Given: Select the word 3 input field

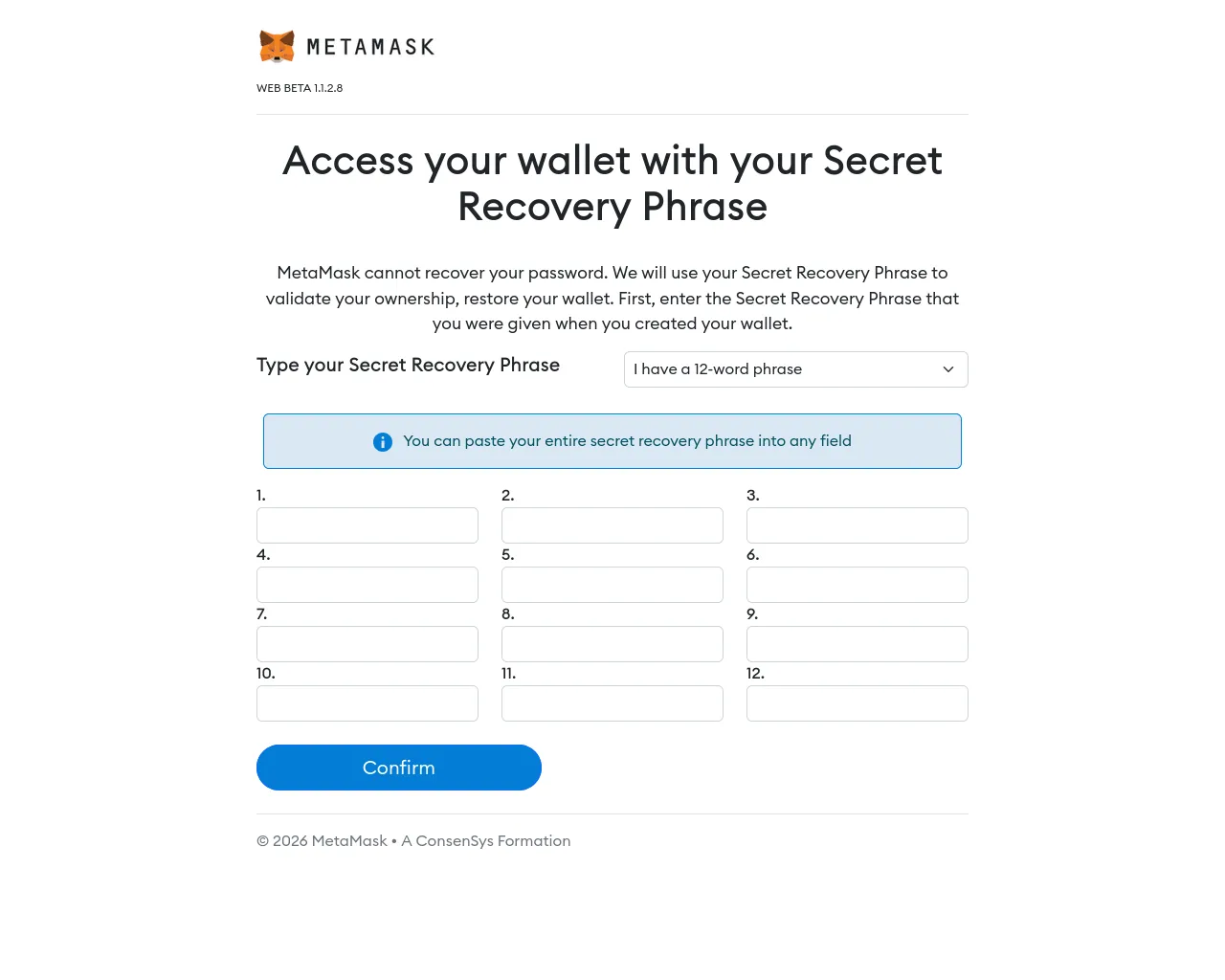Looking at the screenshot, I should tap(857, 525).
